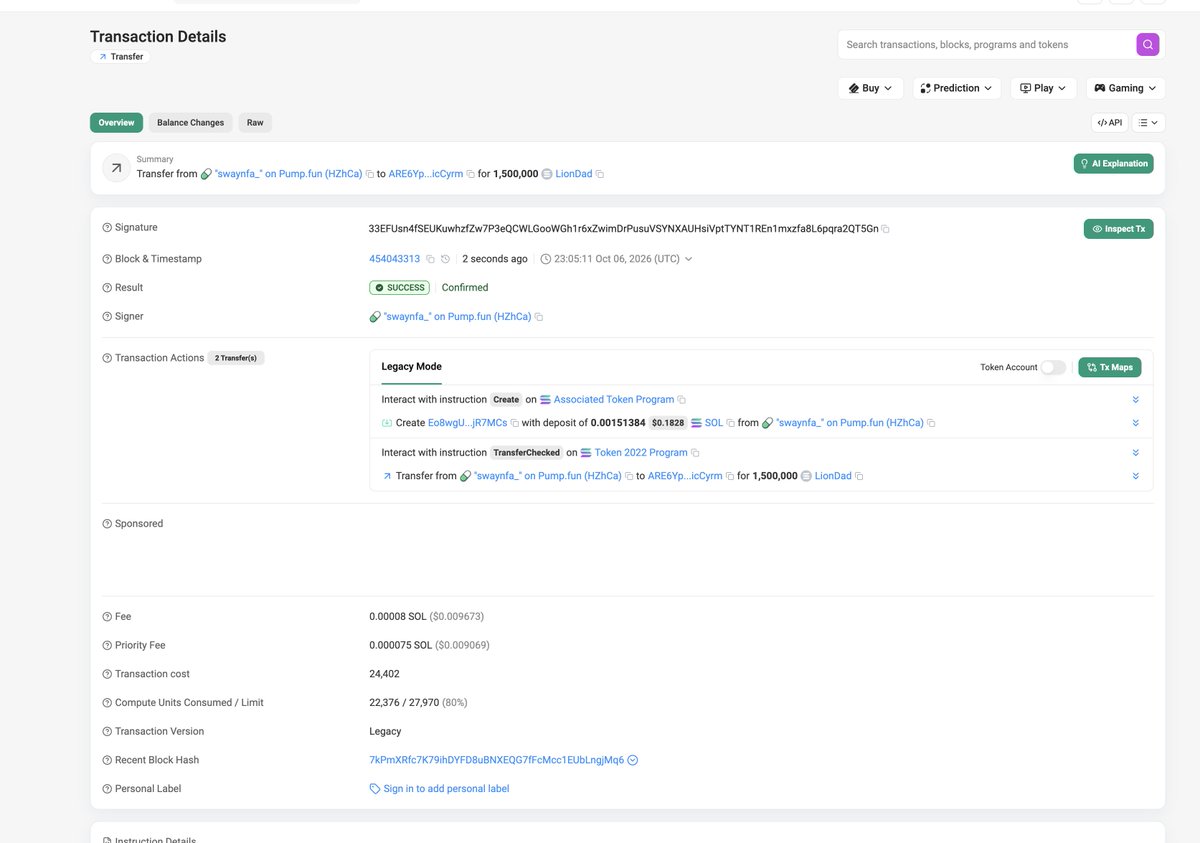Copy LionDad address in TransferChecked transfer row
This screenshot has height=843, width=1200.
(x=859, y=476)
